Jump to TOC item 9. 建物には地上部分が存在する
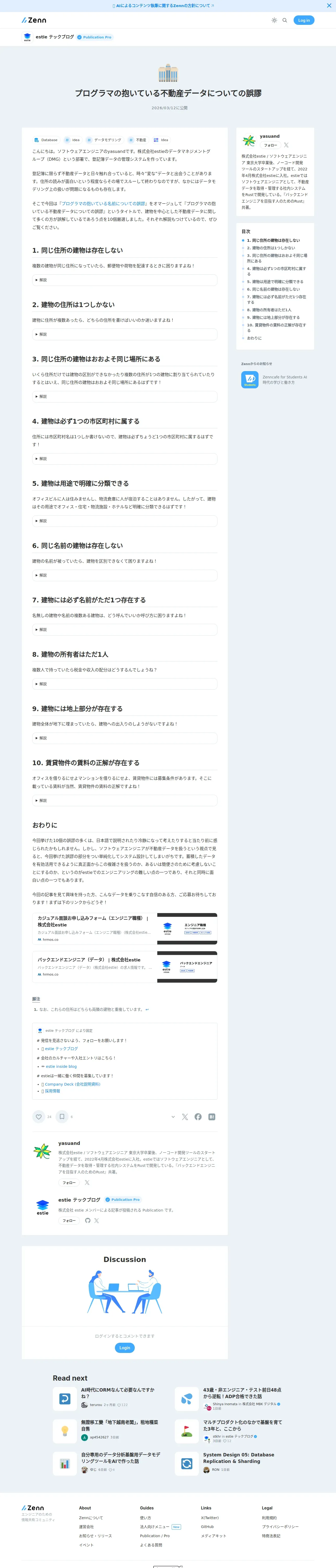The width and height of the screenshot is (336, 1568). pos(273,317)
